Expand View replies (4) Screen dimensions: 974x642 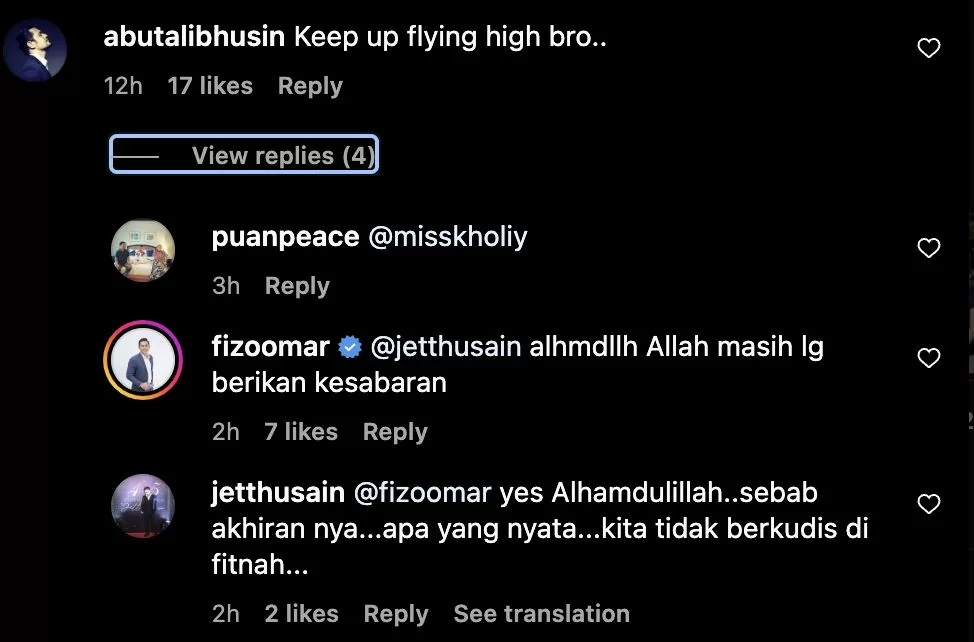pos(244,155)
